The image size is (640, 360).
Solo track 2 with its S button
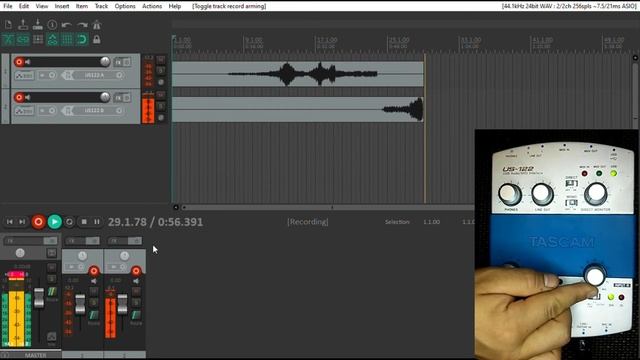click(161, 106)
